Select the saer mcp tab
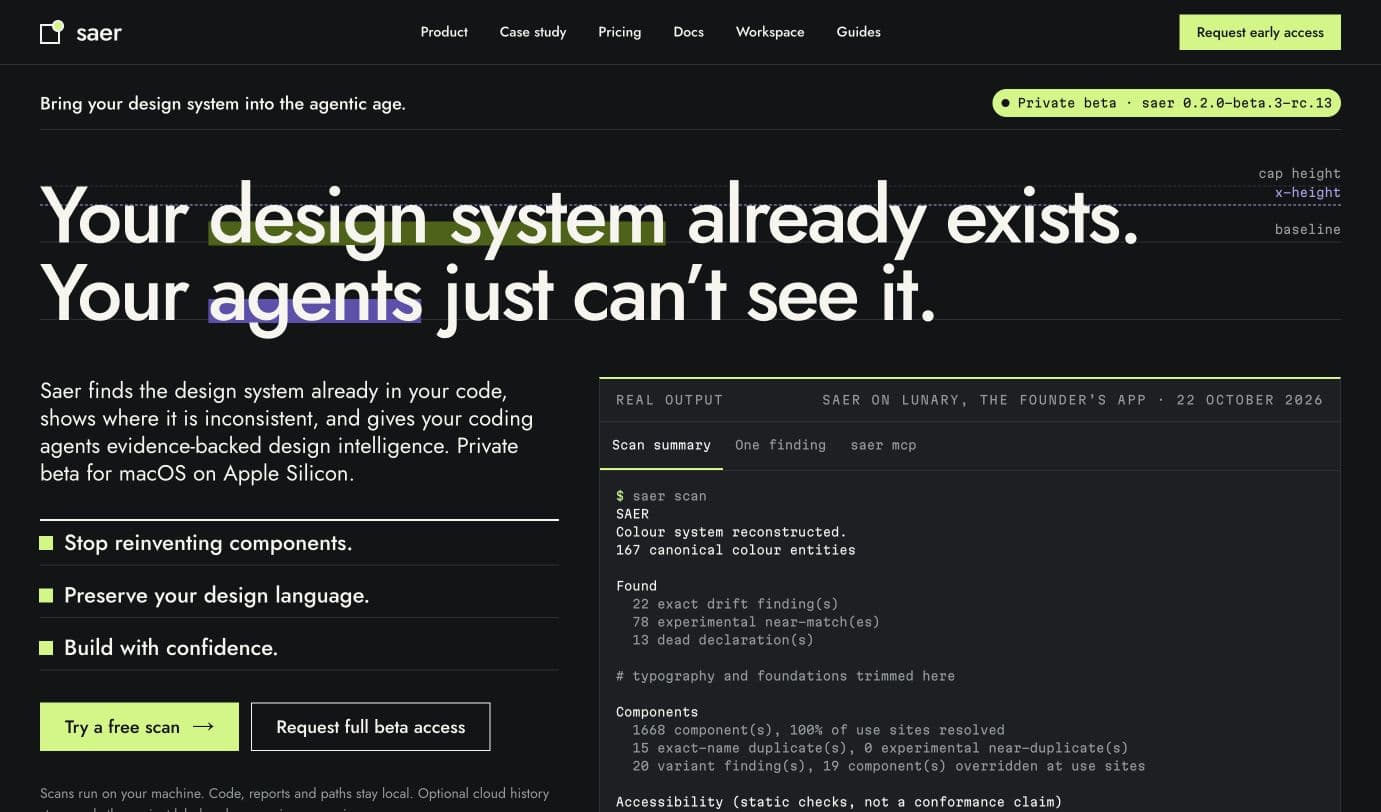Image resolution: width=1381 pixels, height=812 pixels. tap(884, 445)
